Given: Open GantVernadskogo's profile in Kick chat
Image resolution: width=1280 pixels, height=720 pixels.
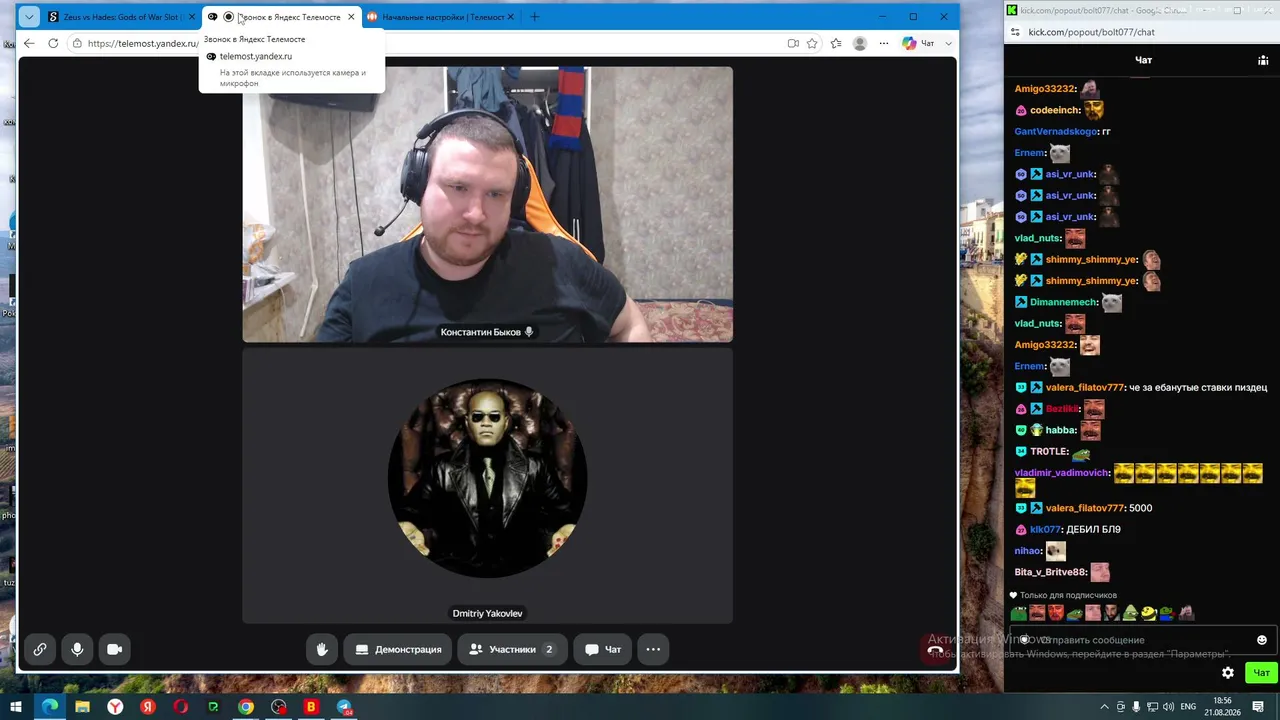Looking at the screenshot, I should click(x=1056, y=132).
